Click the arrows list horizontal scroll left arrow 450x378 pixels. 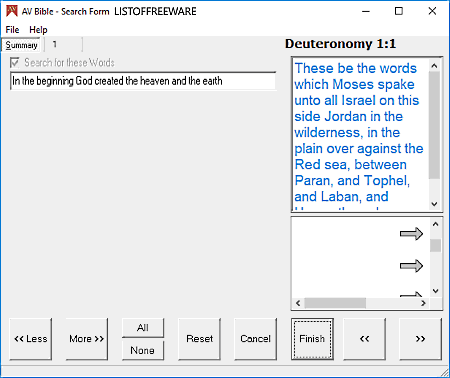[298, 303]
